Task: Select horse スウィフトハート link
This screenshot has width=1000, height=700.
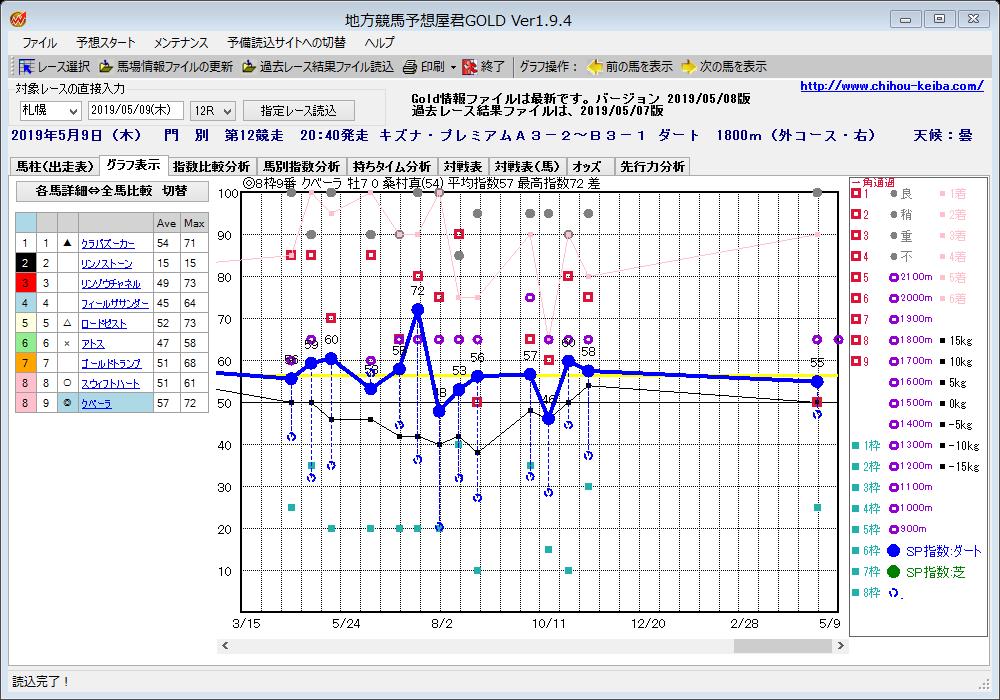Action: click(x=110, y=383)
